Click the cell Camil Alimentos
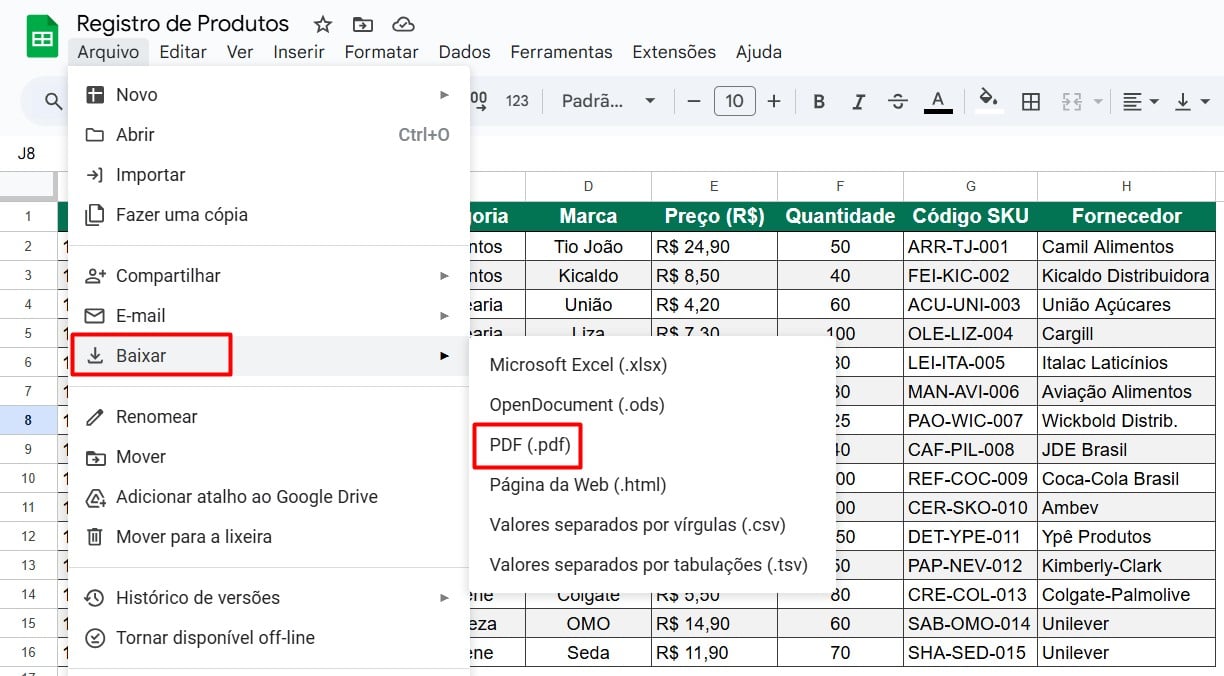Screen dimensions: 1224x676 click(1127, 246)
